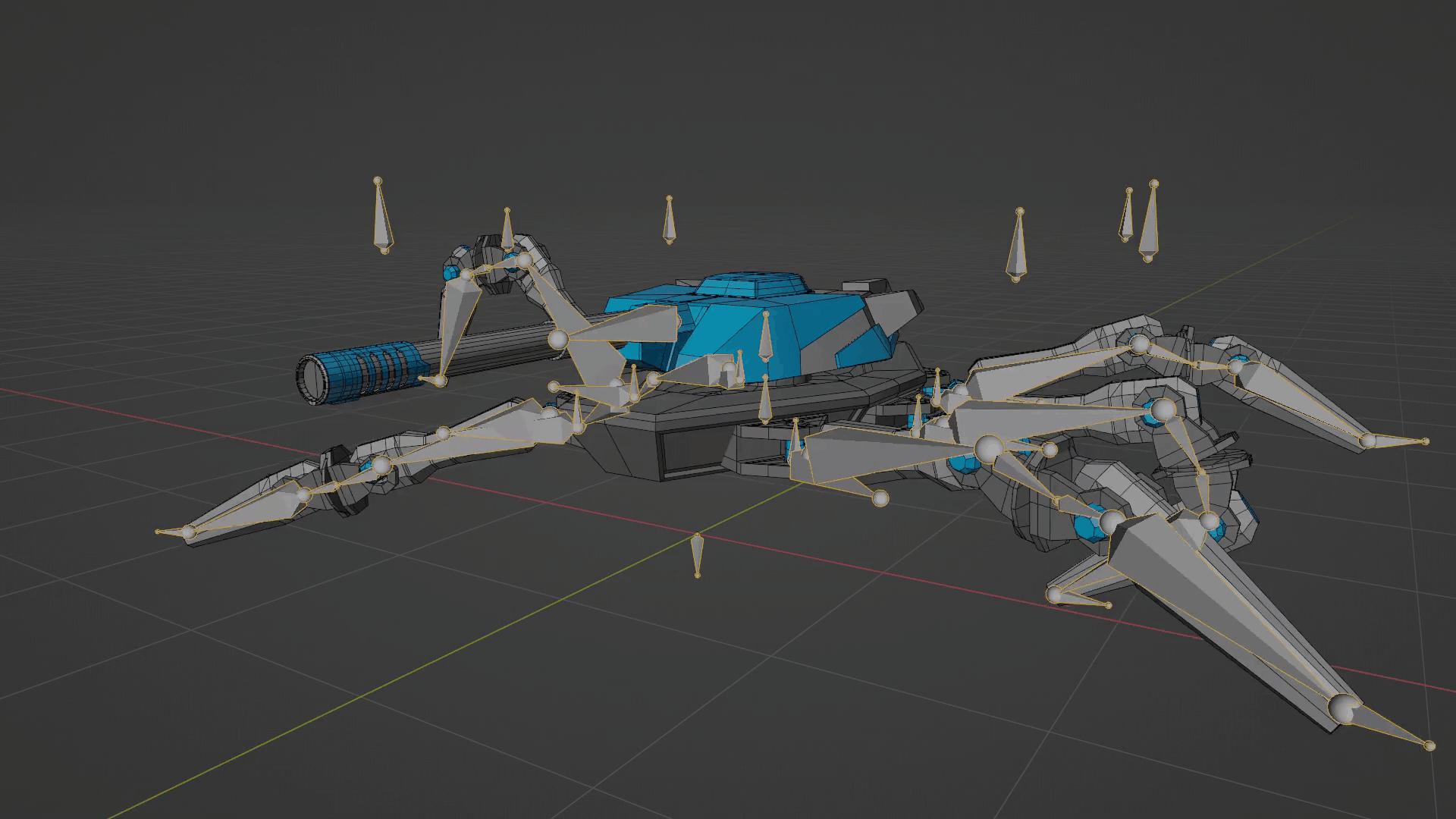1456x819 pixels.
Task: Select the leftmost floating bone above the model
Action: coord(380,216)
